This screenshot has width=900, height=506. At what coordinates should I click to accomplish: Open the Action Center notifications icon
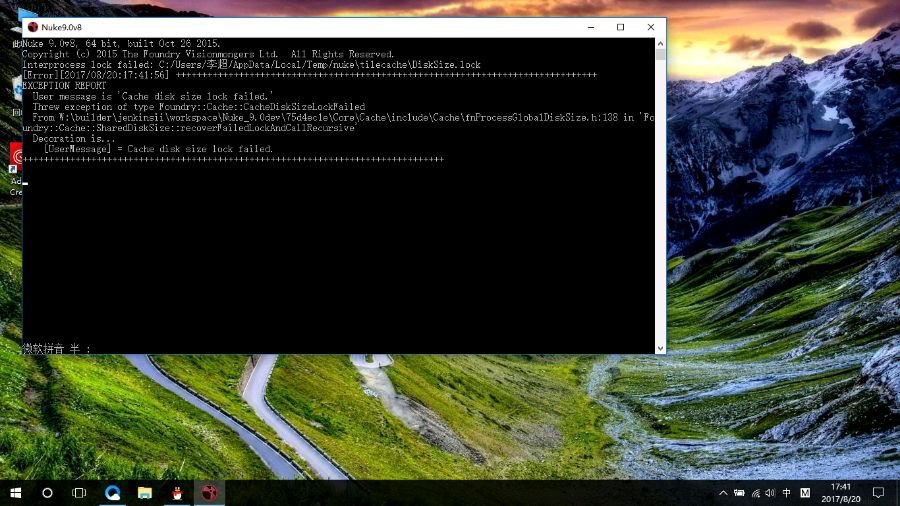[x=878, y=493]
